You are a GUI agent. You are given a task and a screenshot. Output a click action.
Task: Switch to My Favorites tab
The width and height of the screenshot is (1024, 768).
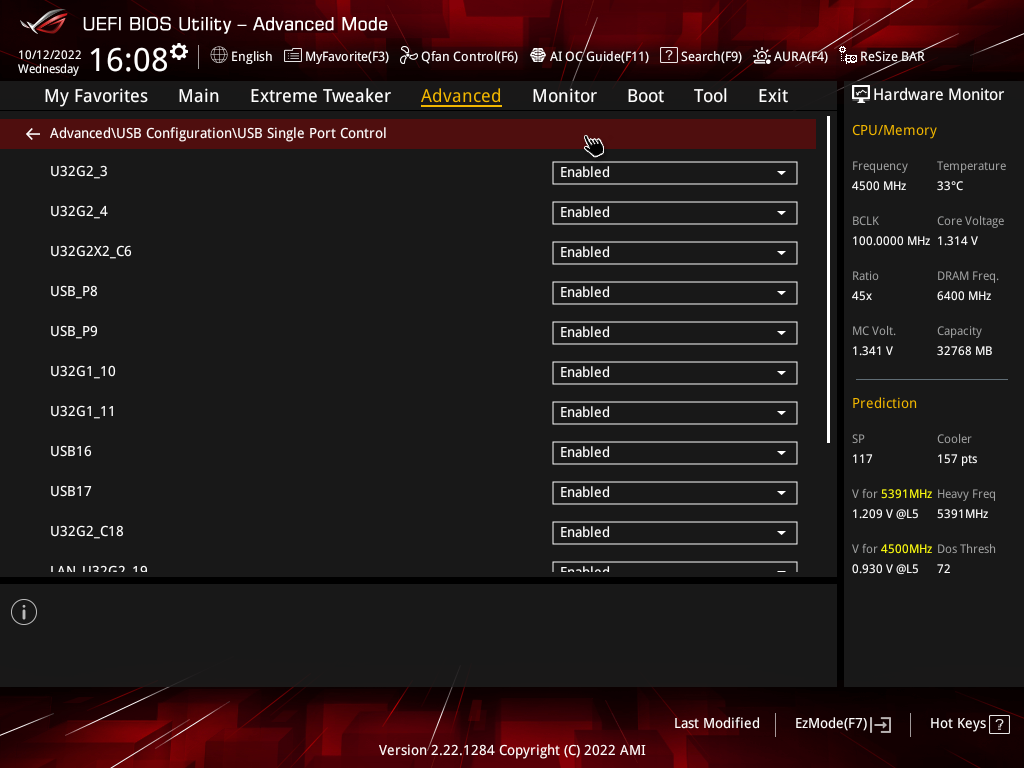[x=96, y=96]
